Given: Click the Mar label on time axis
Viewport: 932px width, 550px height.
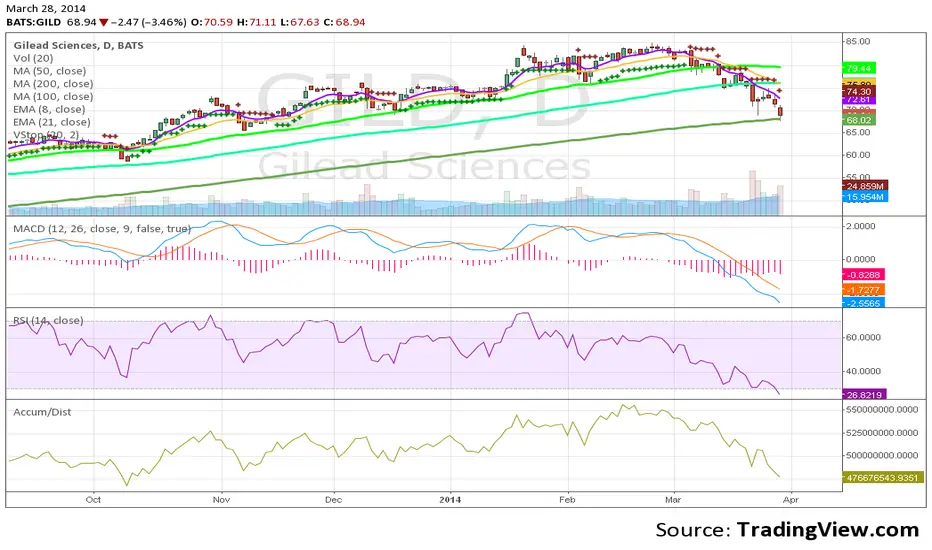Looking at the screenshot, I should 673,499.
